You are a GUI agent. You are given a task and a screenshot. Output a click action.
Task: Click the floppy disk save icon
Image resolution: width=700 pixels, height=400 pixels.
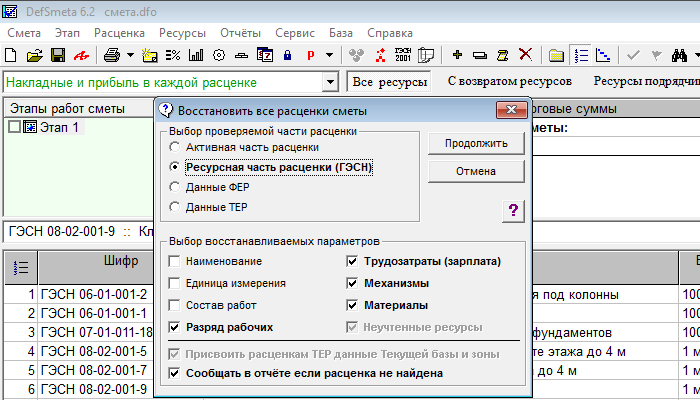(56, 55)
